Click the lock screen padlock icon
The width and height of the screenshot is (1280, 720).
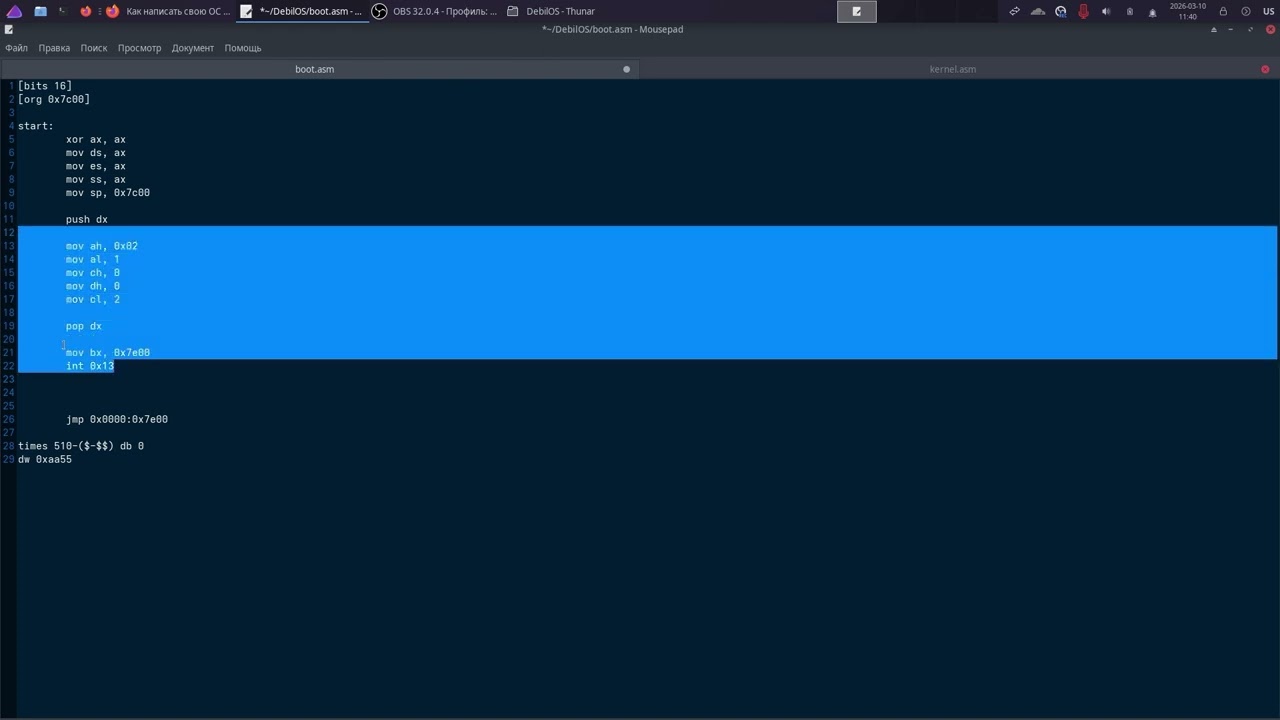pos(1223,11)
